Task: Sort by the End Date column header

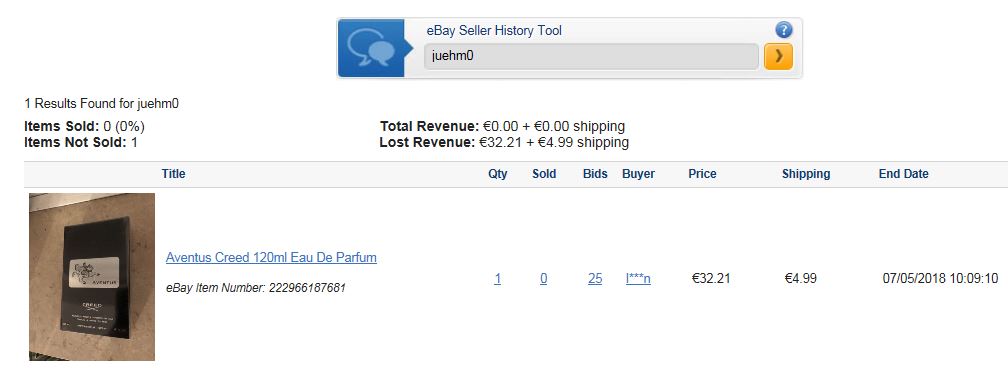Action: [904, 174]
